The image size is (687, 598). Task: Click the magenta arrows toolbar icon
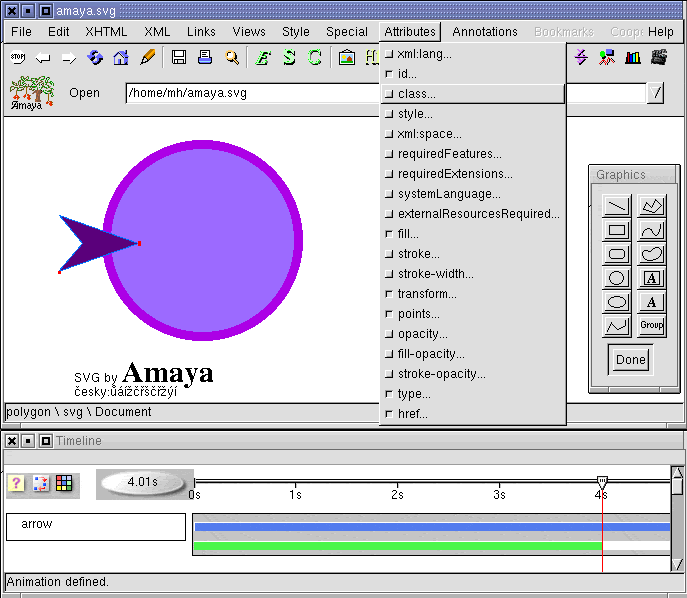(x=581, y=57)
